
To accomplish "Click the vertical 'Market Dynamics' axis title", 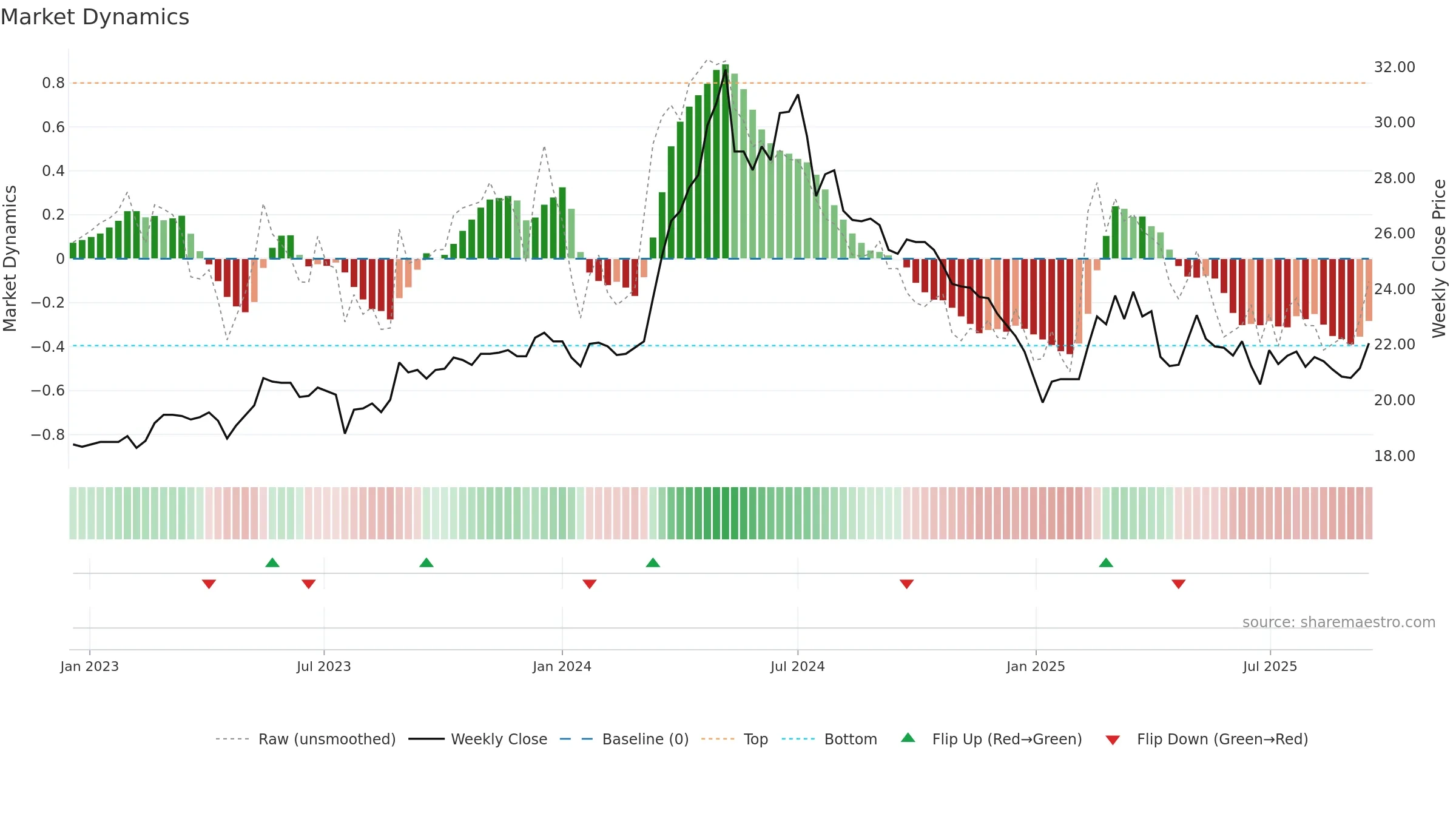I will coord(10,258).
